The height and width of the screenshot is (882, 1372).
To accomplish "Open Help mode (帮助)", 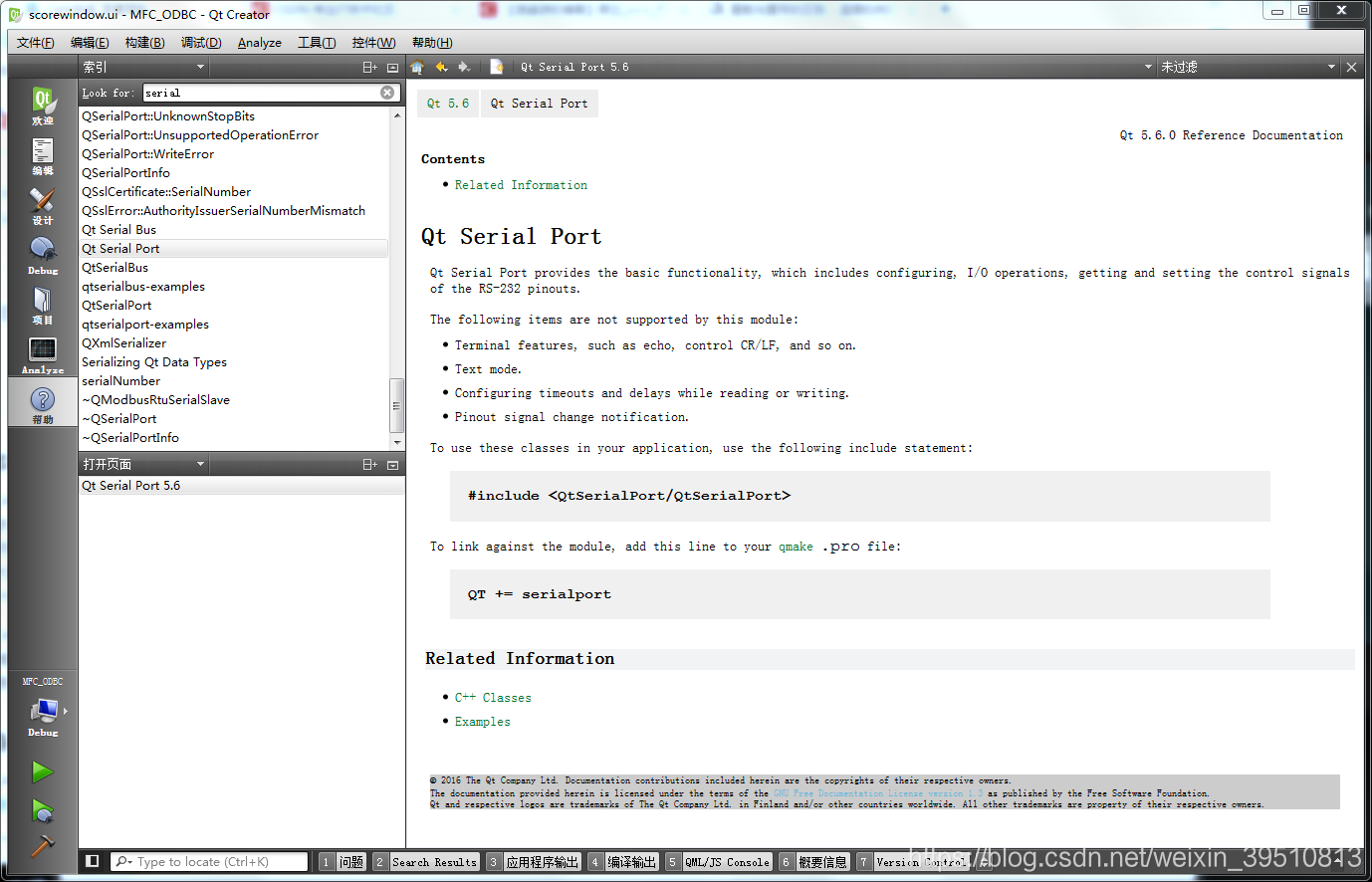I will pyautogui.click(x=43, y=404).
